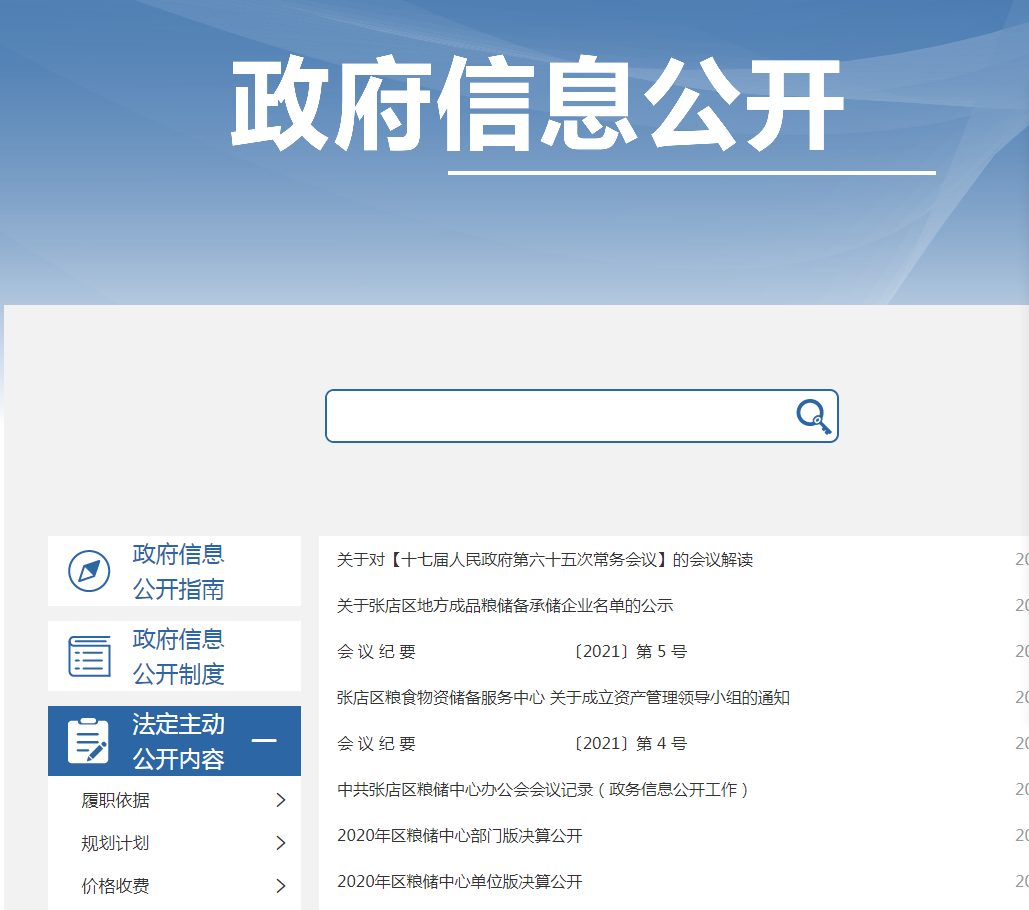Viewport: 1029px width, 910px height.
Task: Expand the 规划计划 chevron arrow
Action: click(x=280, y=843)
